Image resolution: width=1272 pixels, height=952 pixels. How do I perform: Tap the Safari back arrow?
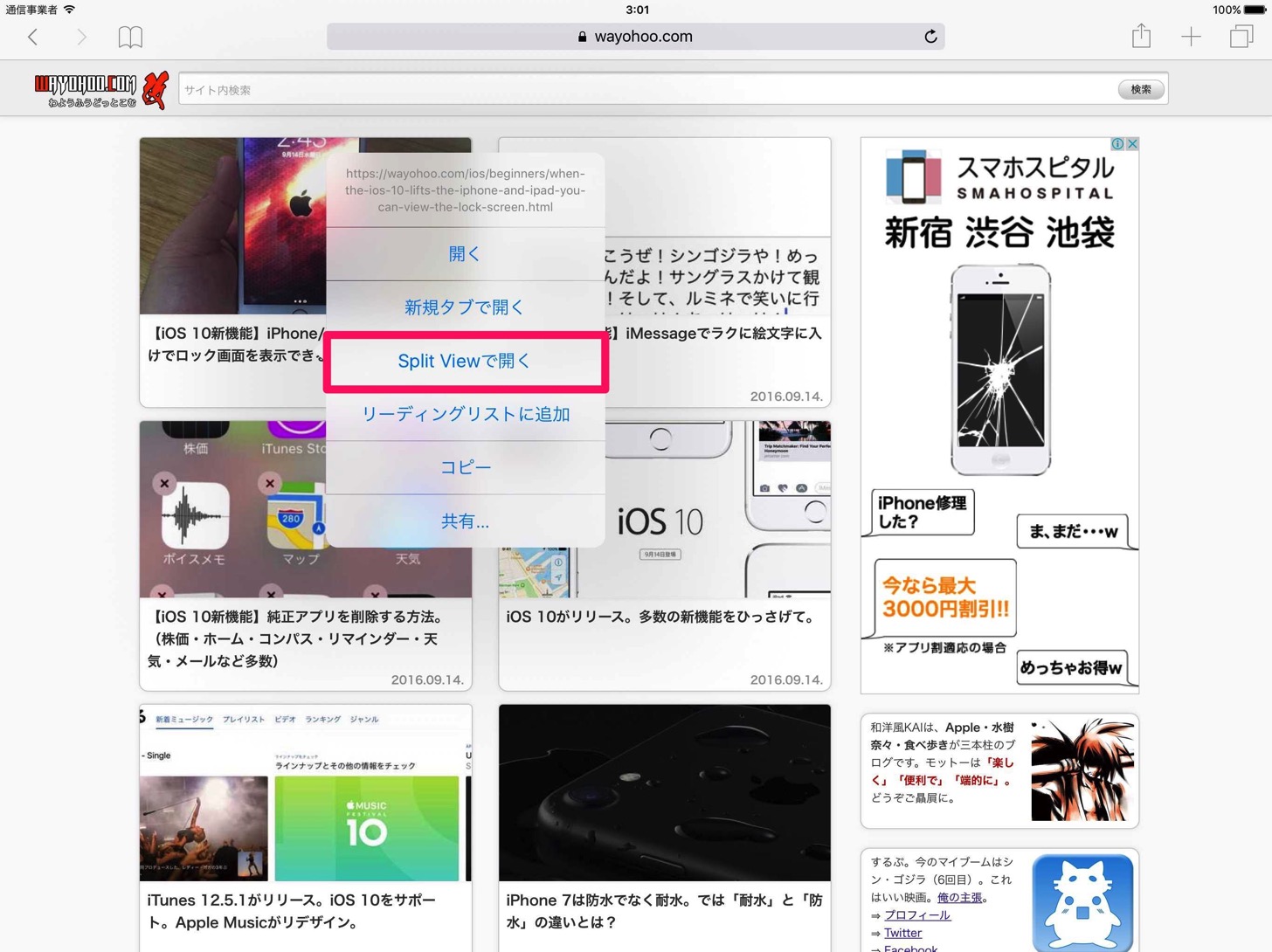coord(33,37)
